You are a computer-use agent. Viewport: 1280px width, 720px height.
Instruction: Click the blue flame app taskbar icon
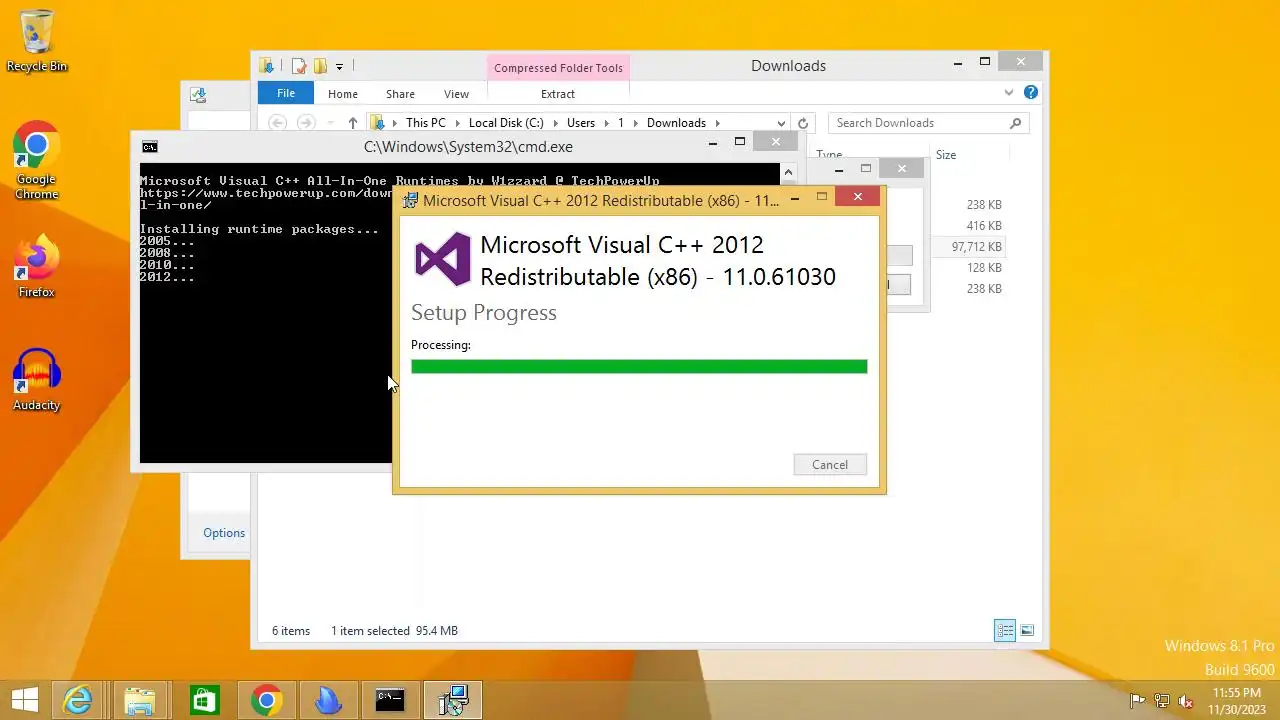coord(328,700)
